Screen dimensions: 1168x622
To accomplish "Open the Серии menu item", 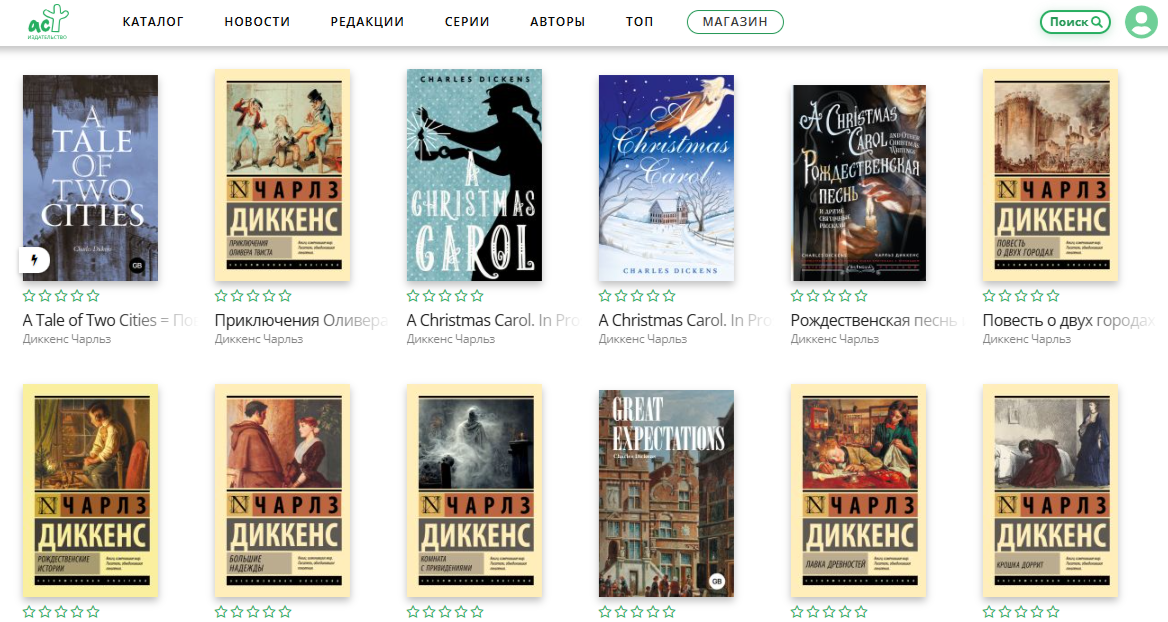I will pos(467,22).
